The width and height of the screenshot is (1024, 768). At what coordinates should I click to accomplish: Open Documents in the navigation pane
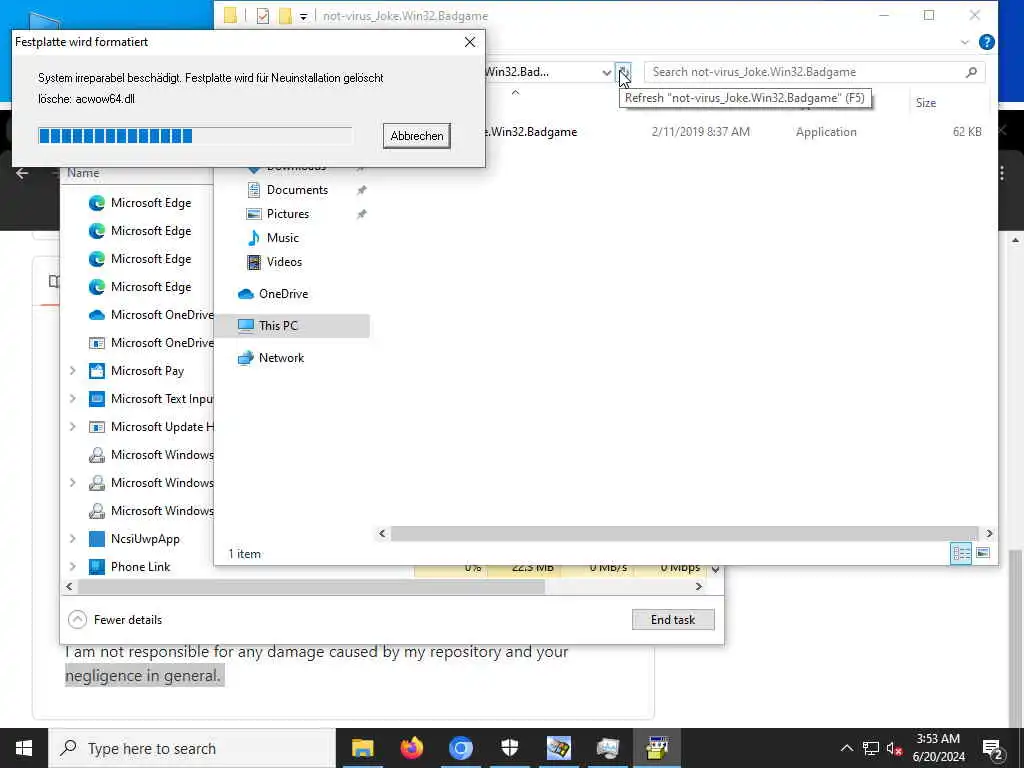(297, 190)
